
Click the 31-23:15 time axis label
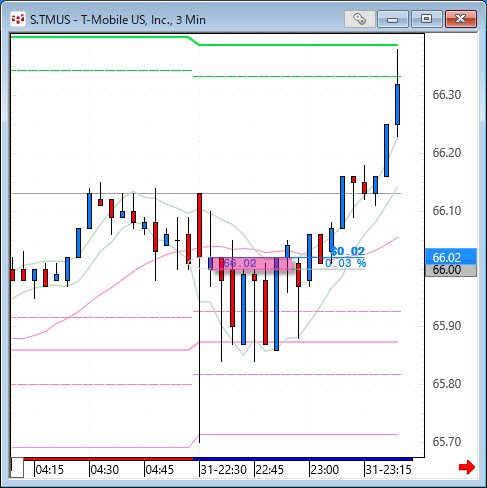pyautogui.click(x=389, y=470)
